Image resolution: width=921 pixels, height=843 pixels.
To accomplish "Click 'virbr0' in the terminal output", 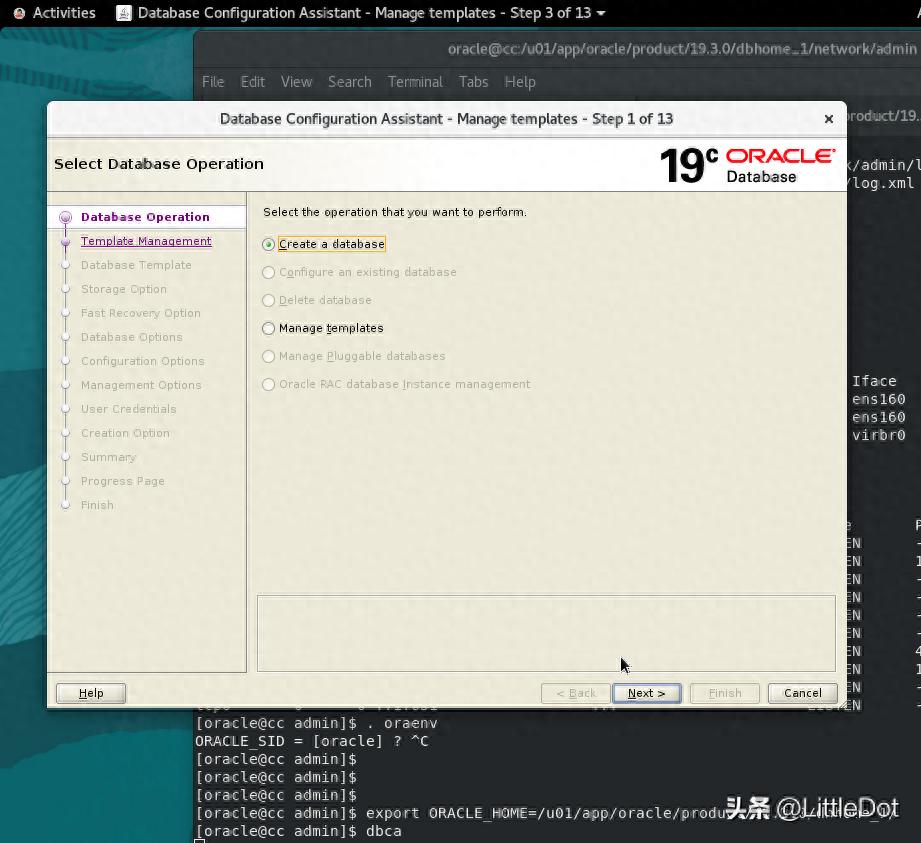I will click(x=879, y=435).
